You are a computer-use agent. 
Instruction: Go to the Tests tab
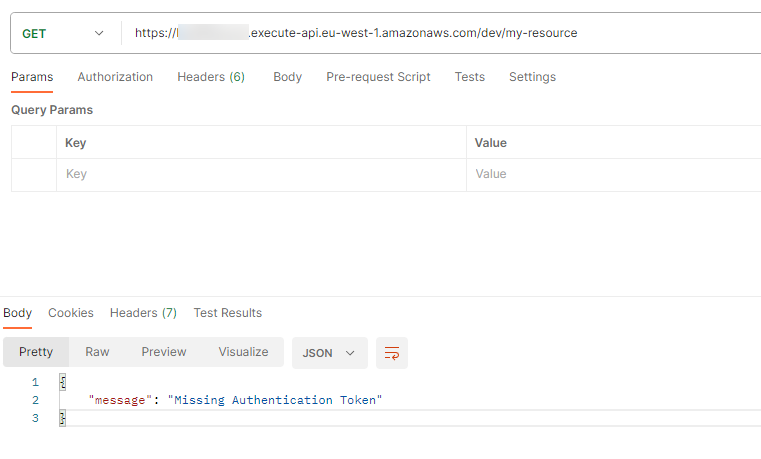(469, 77)
